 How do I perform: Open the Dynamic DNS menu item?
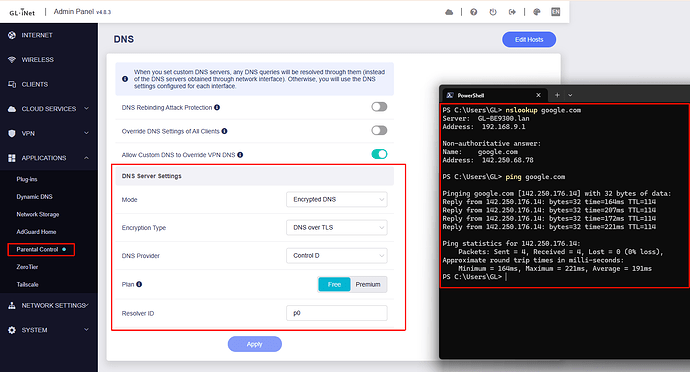tap(34, 197)
